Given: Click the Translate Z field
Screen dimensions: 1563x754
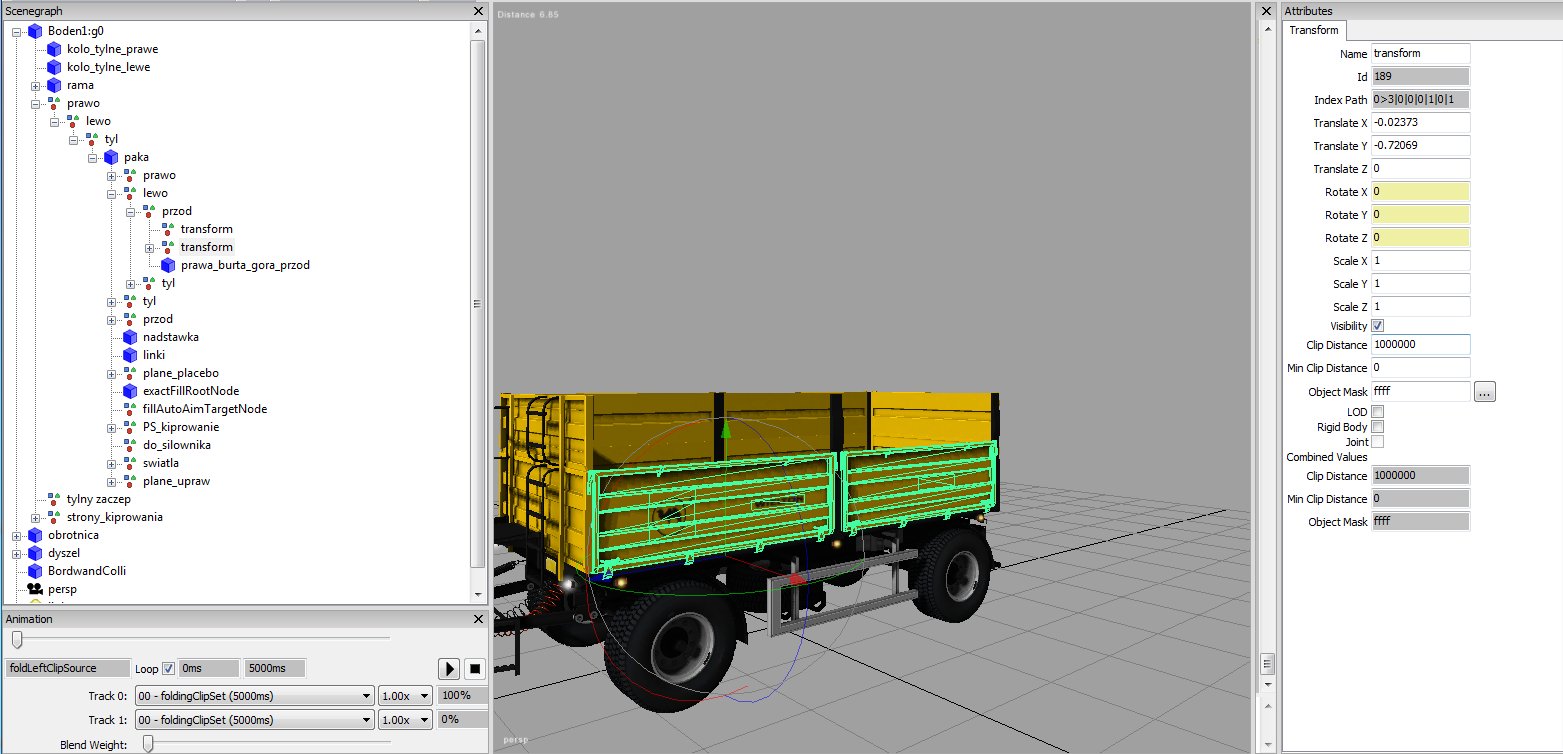Looking at the screenshot, I should pos(1420,169).
